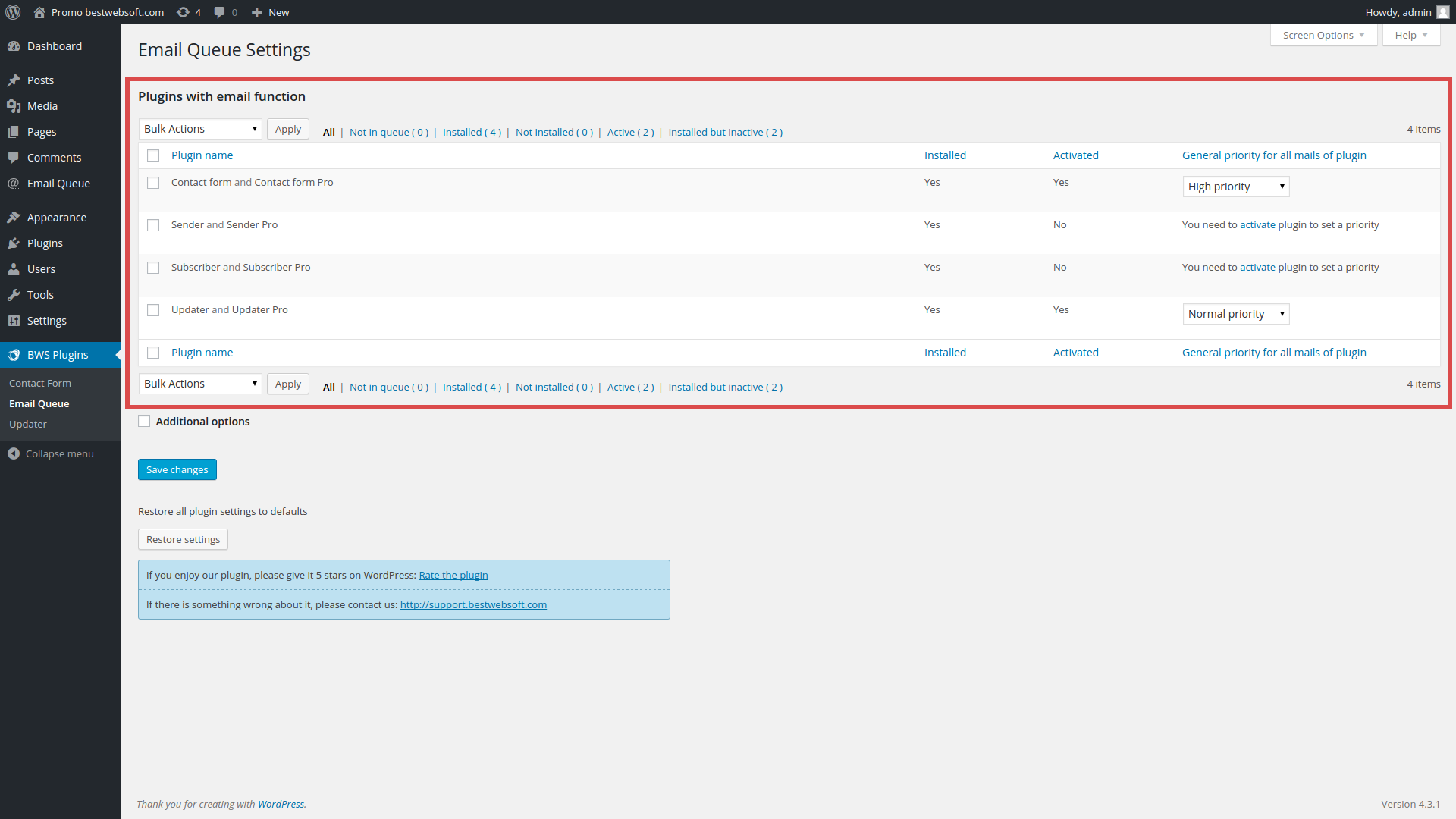Go to Email Queue submenu item

click(39, 404)
